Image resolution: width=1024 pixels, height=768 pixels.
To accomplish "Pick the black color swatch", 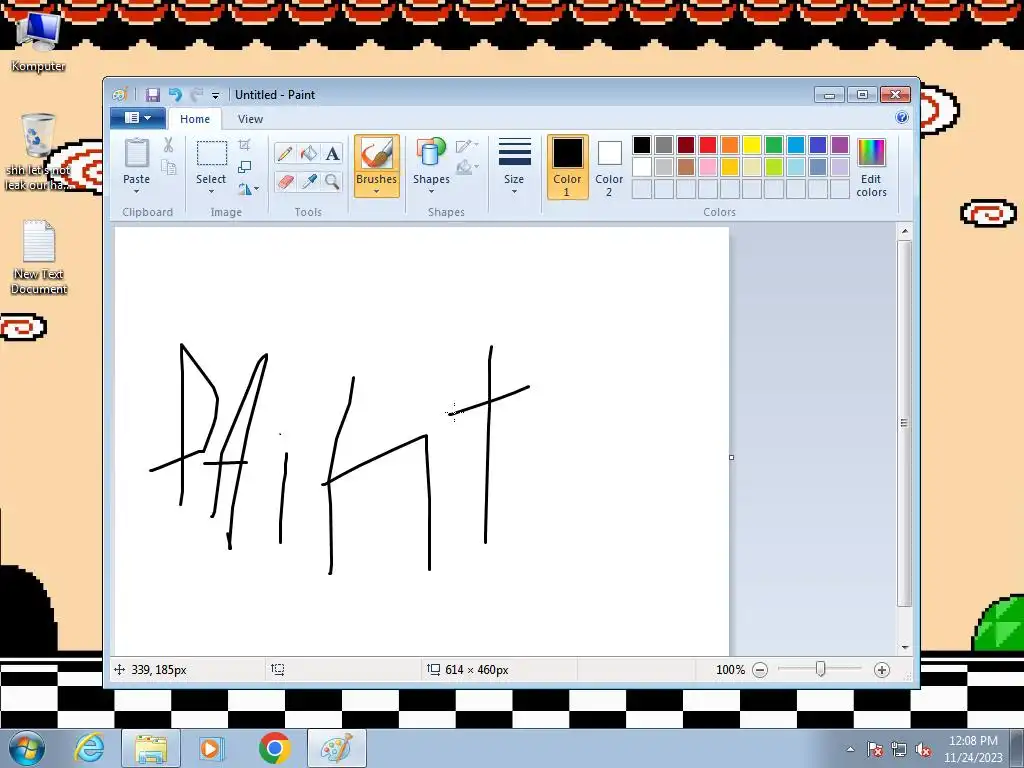I will (x=642, y=145).
